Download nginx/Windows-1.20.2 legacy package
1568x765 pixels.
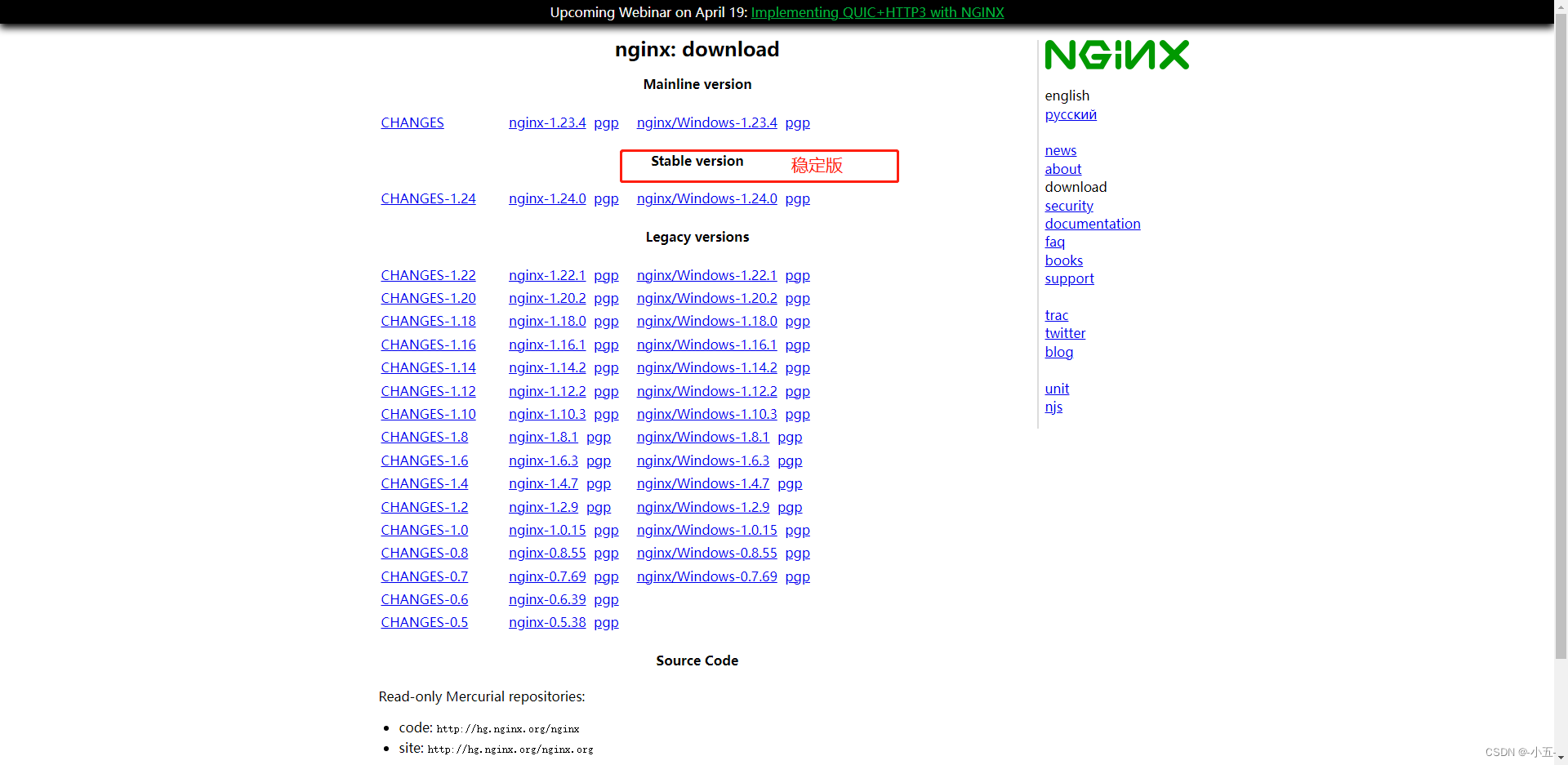706,298
